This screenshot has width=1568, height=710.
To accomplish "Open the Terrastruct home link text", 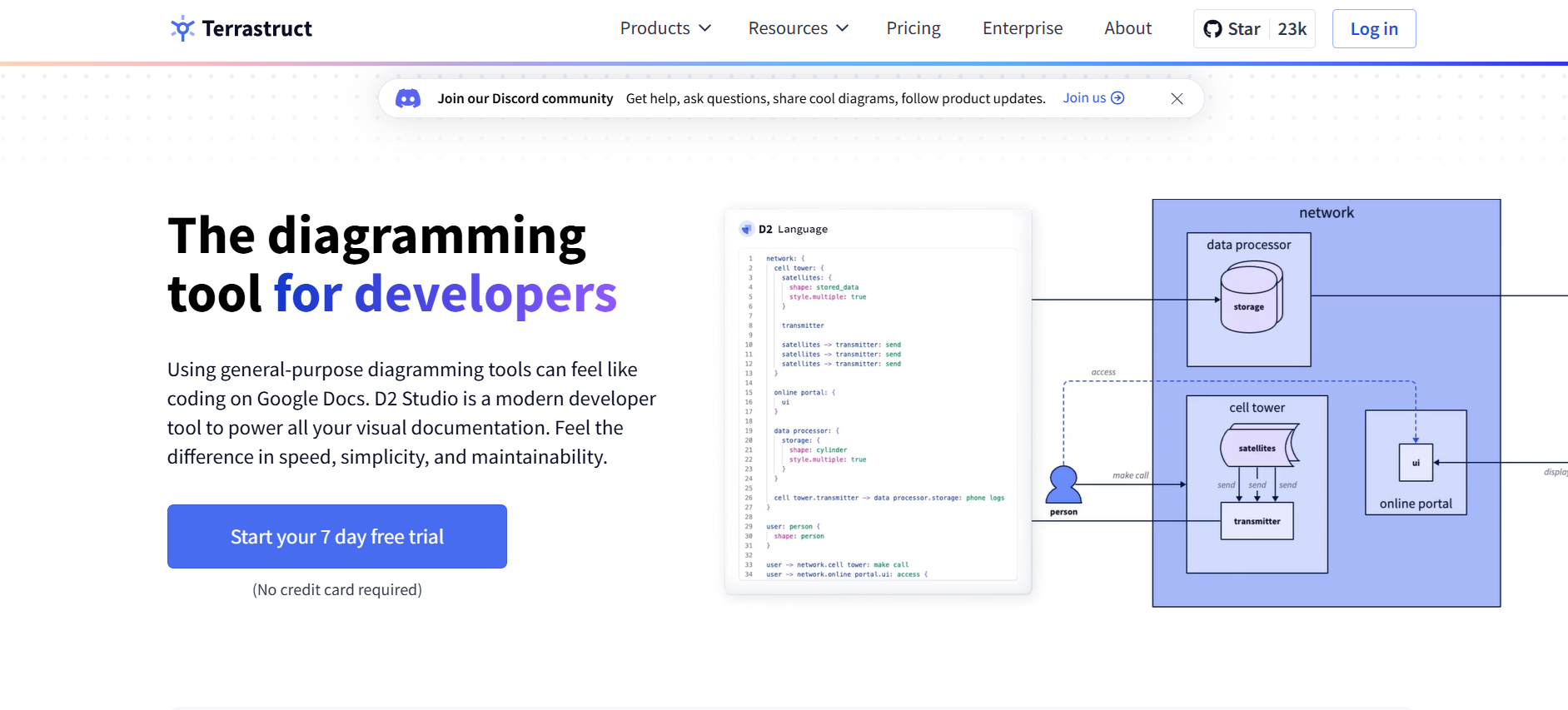I will [256, 29].
